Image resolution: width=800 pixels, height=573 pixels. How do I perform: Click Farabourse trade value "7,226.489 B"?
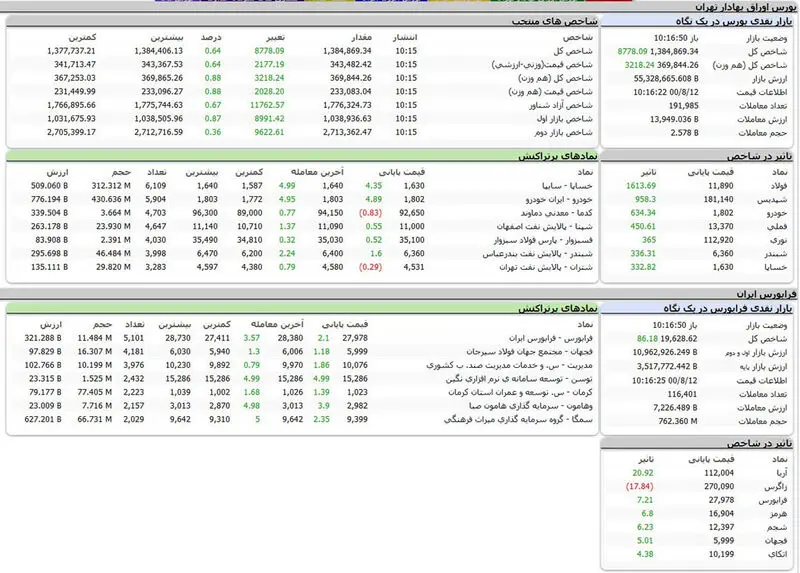tap(676, 408)
